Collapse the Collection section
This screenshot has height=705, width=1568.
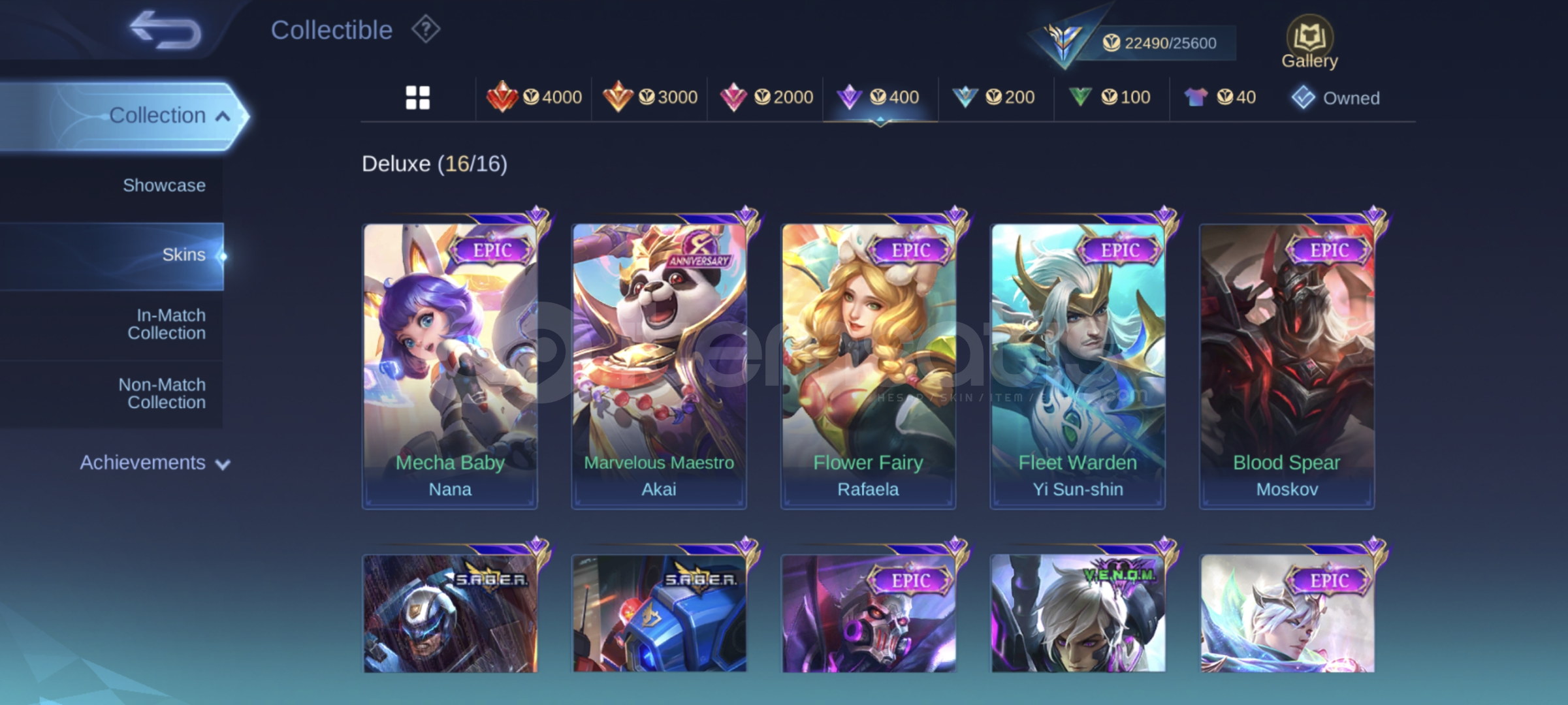click(123, 116)
